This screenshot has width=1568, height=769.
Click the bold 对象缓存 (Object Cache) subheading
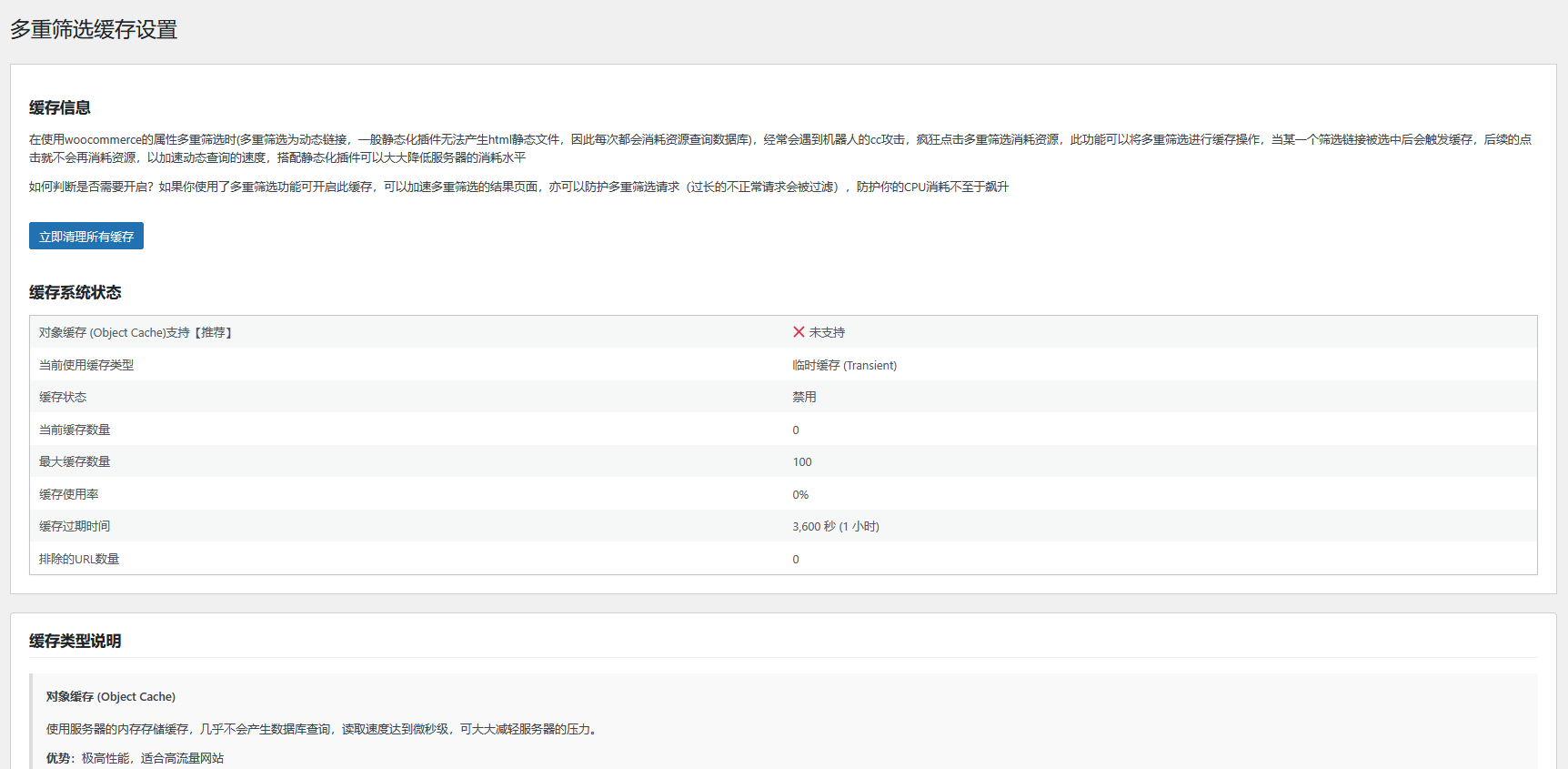point(111,697)
